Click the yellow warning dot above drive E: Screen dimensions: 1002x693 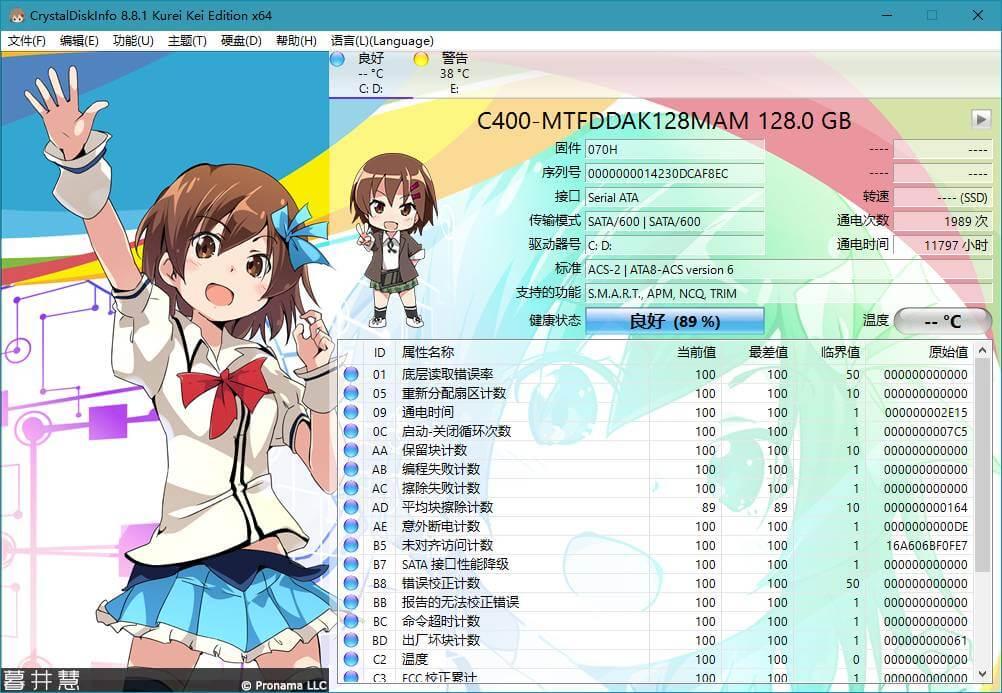[421, 59]
